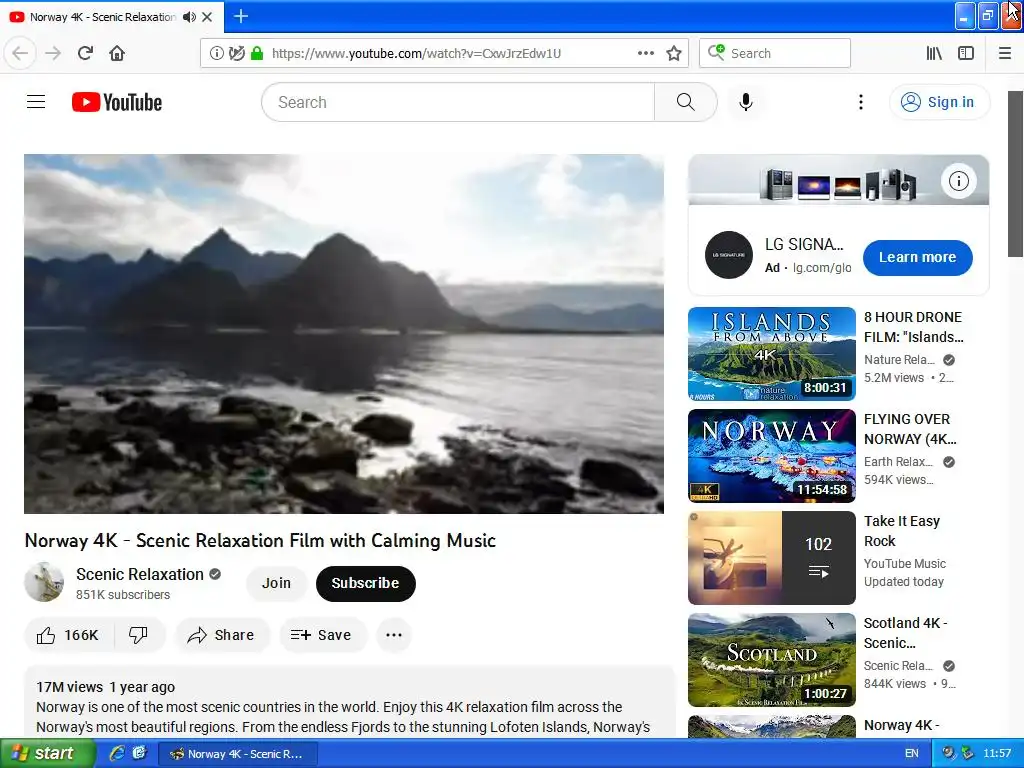
Task: Click the 851K subscribers text
Action: [x=123, y=594]
